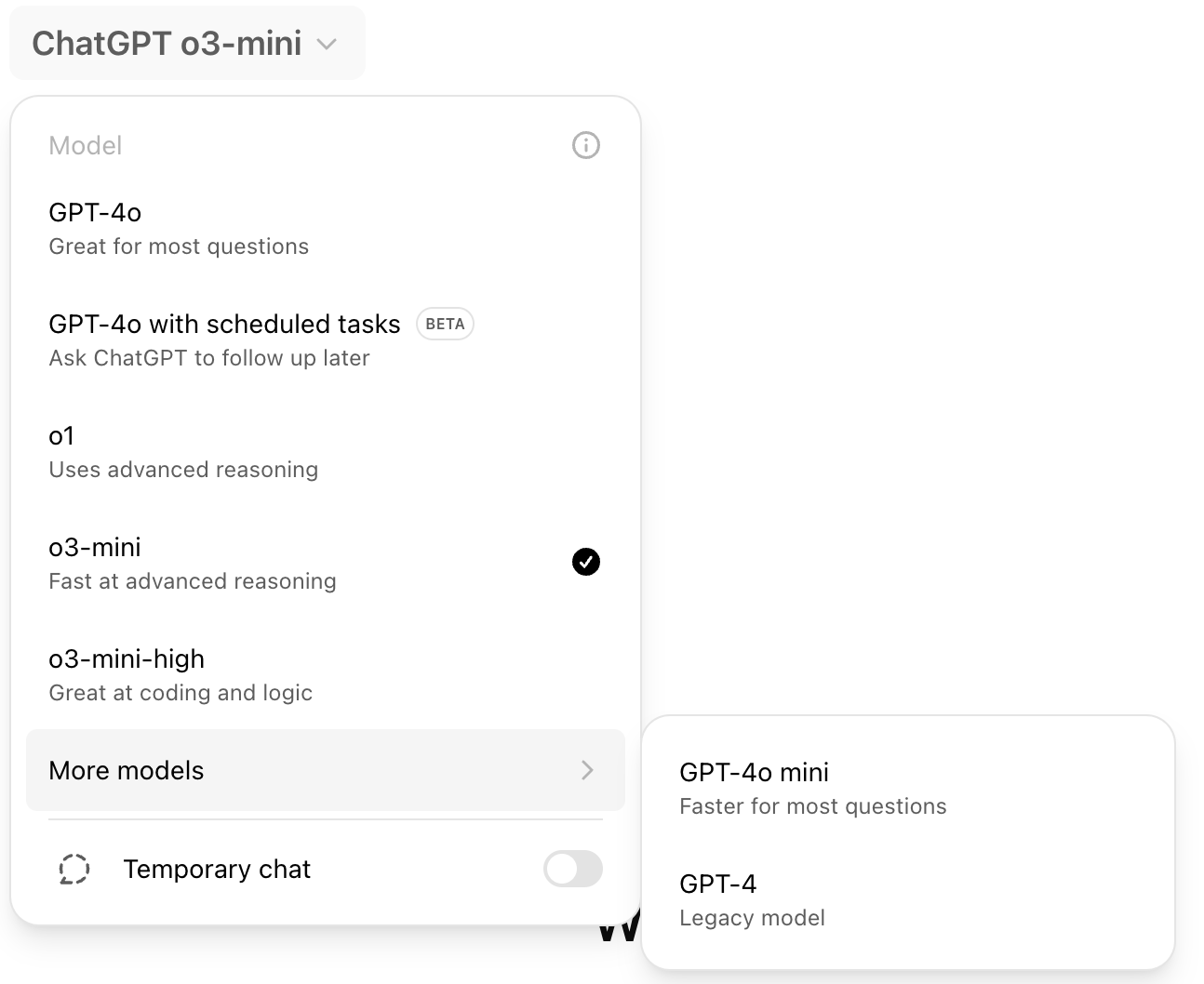The height and width of the screenshot is (984, 1204).
Task: Click 'Faster for most questions' description
Action: point(812,806)
